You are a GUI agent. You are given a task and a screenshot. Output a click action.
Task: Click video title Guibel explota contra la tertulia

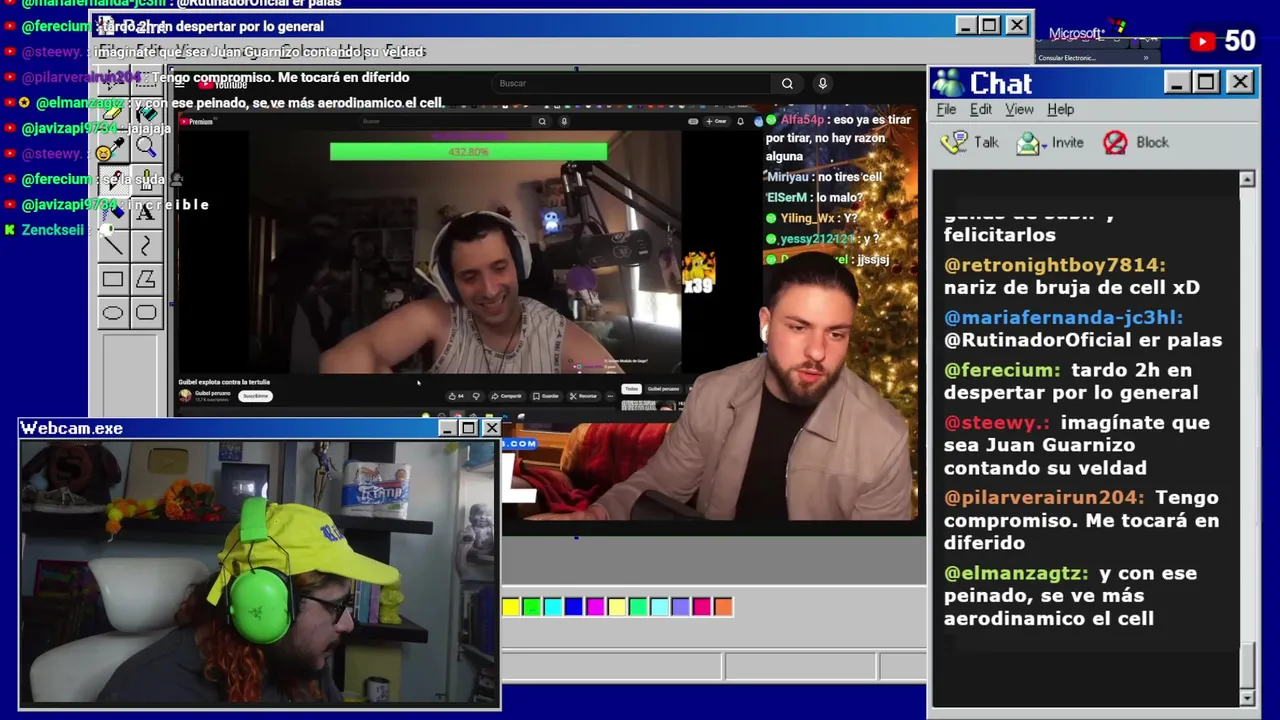coord(224,382)
